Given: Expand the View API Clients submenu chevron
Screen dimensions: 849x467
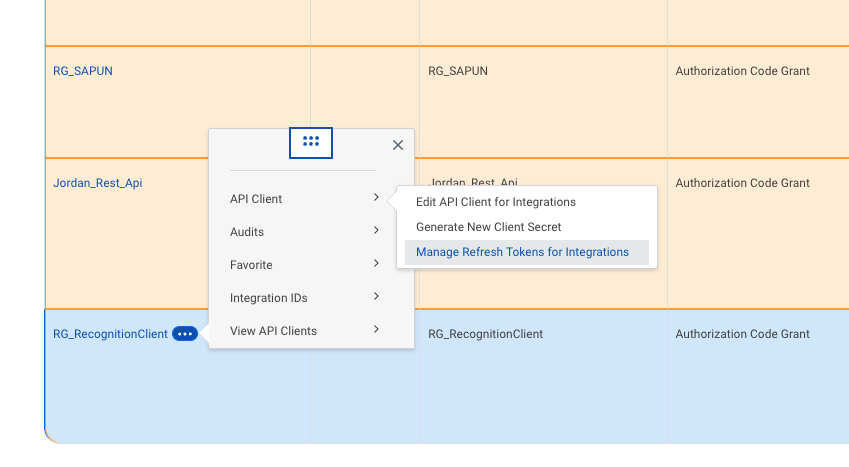Looking at the screenshot, I should pos(376,330).
